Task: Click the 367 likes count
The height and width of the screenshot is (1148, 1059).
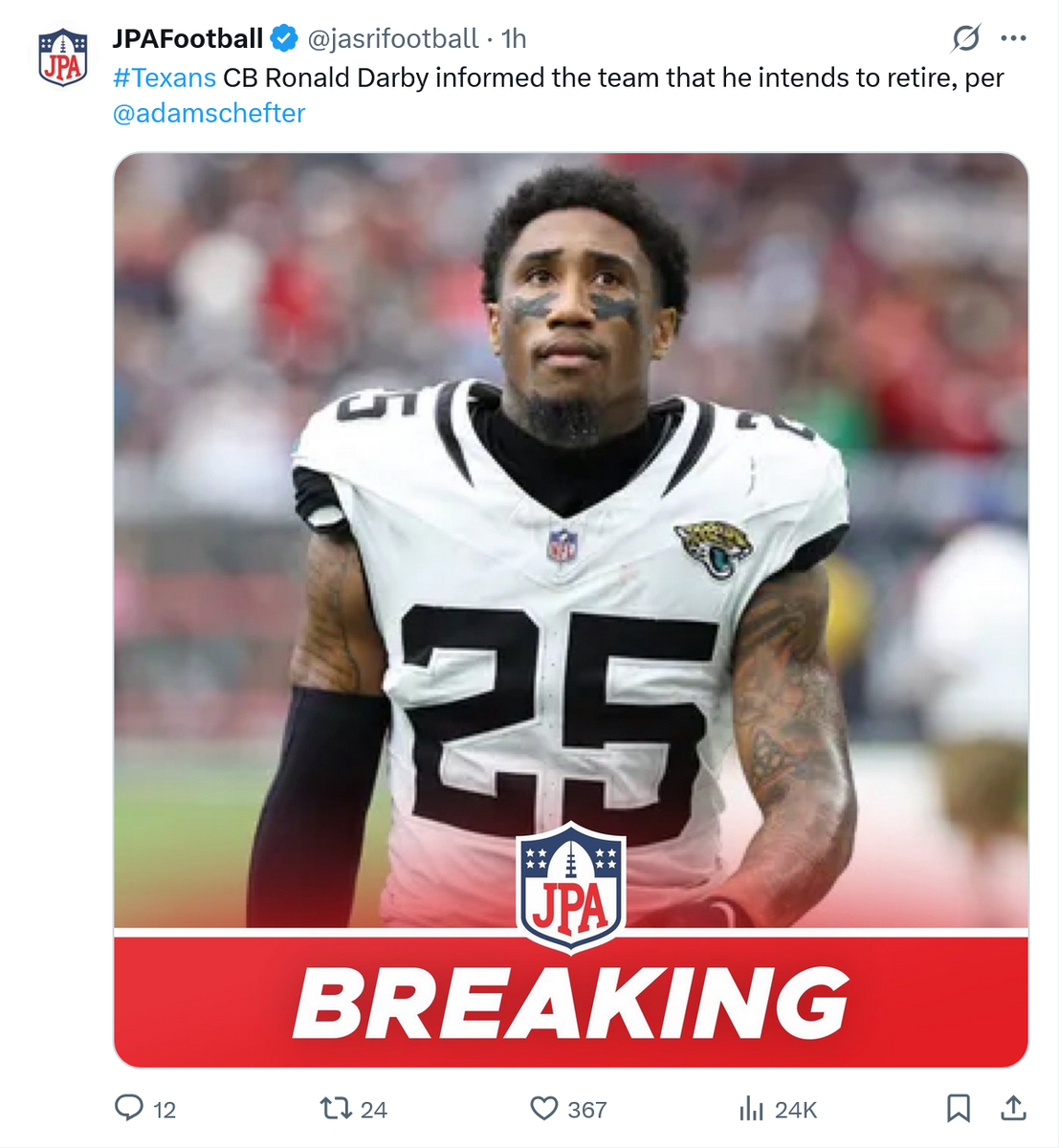Action: (587, 1110)
